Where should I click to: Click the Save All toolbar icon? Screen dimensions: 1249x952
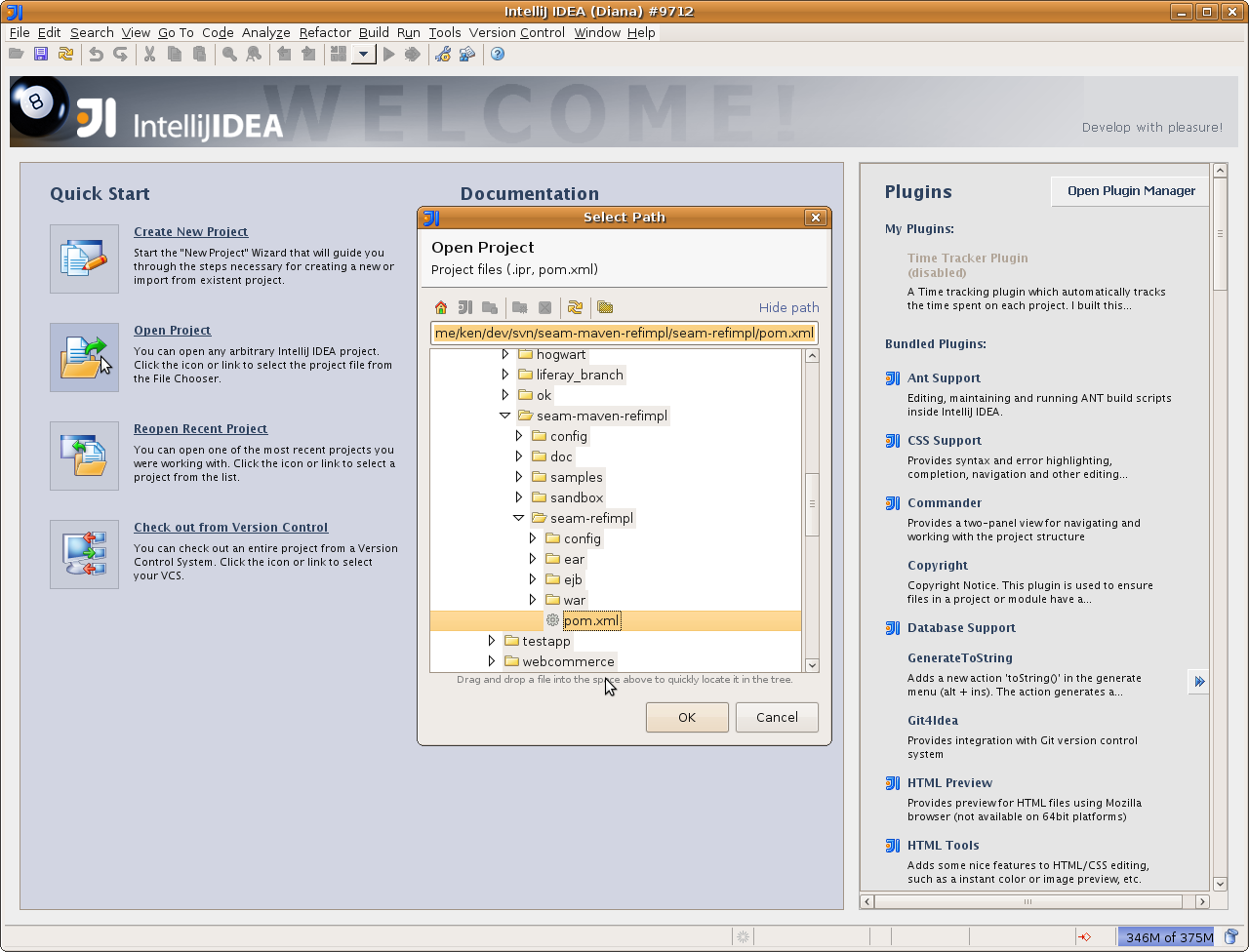tap(41, 55)
